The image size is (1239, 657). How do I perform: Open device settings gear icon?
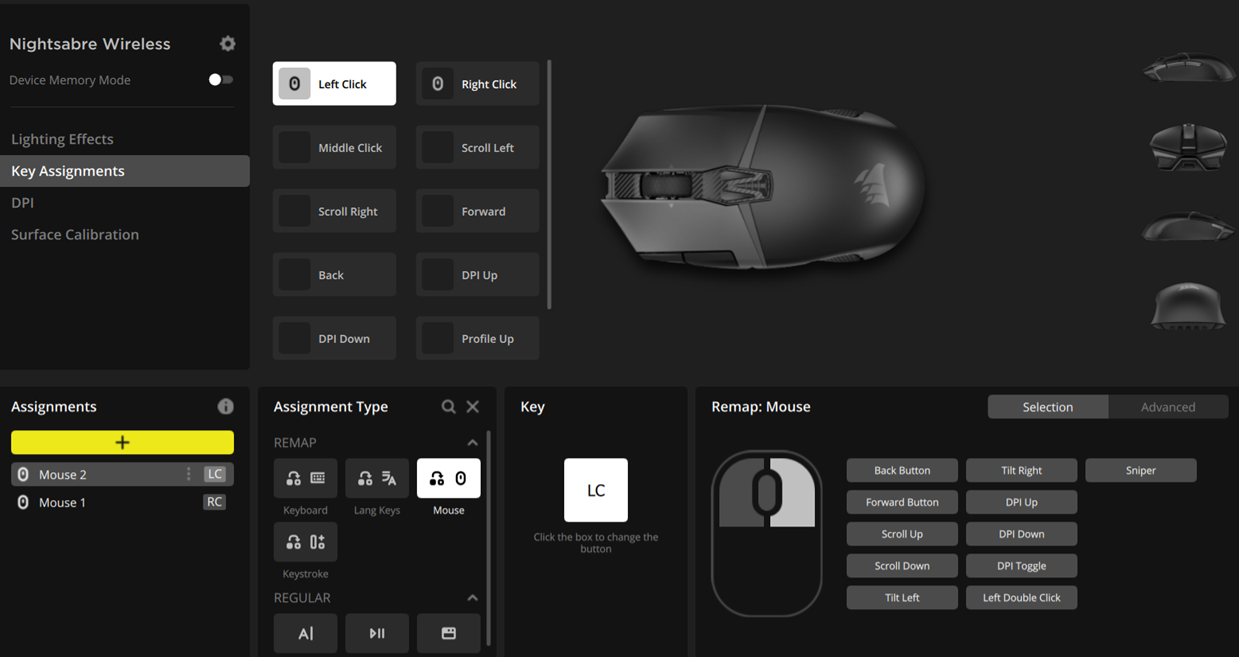coord(228,44)
